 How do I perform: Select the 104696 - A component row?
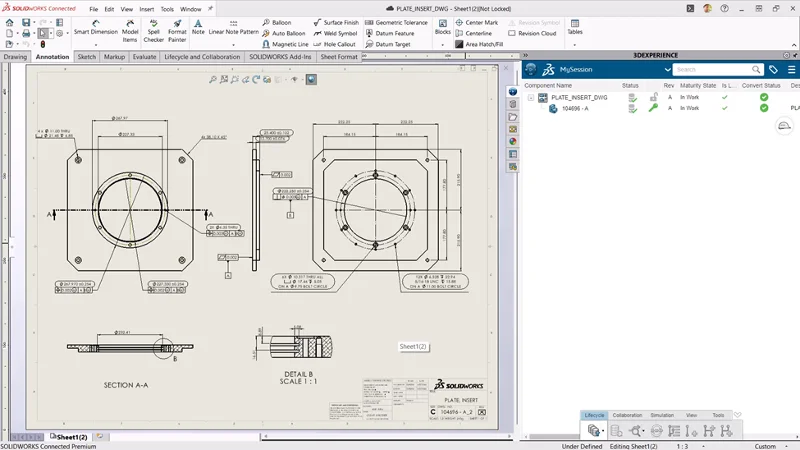[573, 108]
